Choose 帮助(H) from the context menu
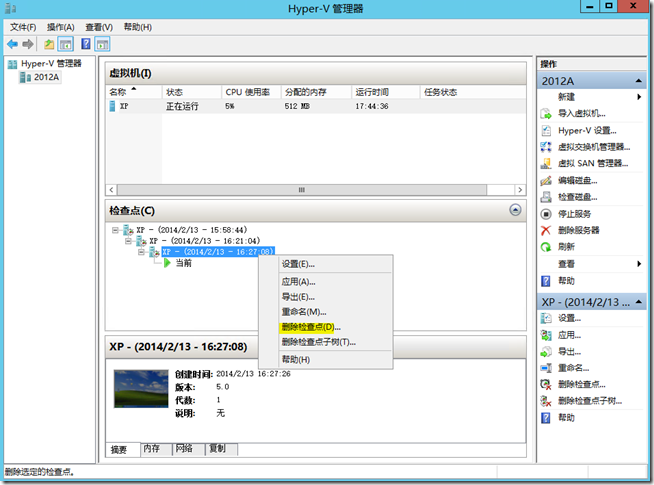The image size is (654, 485). [x=325, y=359]
